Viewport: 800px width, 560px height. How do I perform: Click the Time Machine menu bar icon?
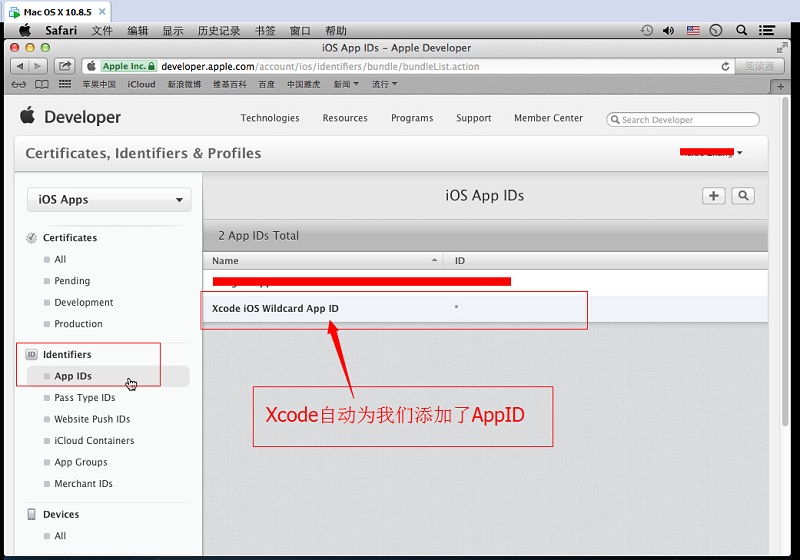(x=646, y=31)
